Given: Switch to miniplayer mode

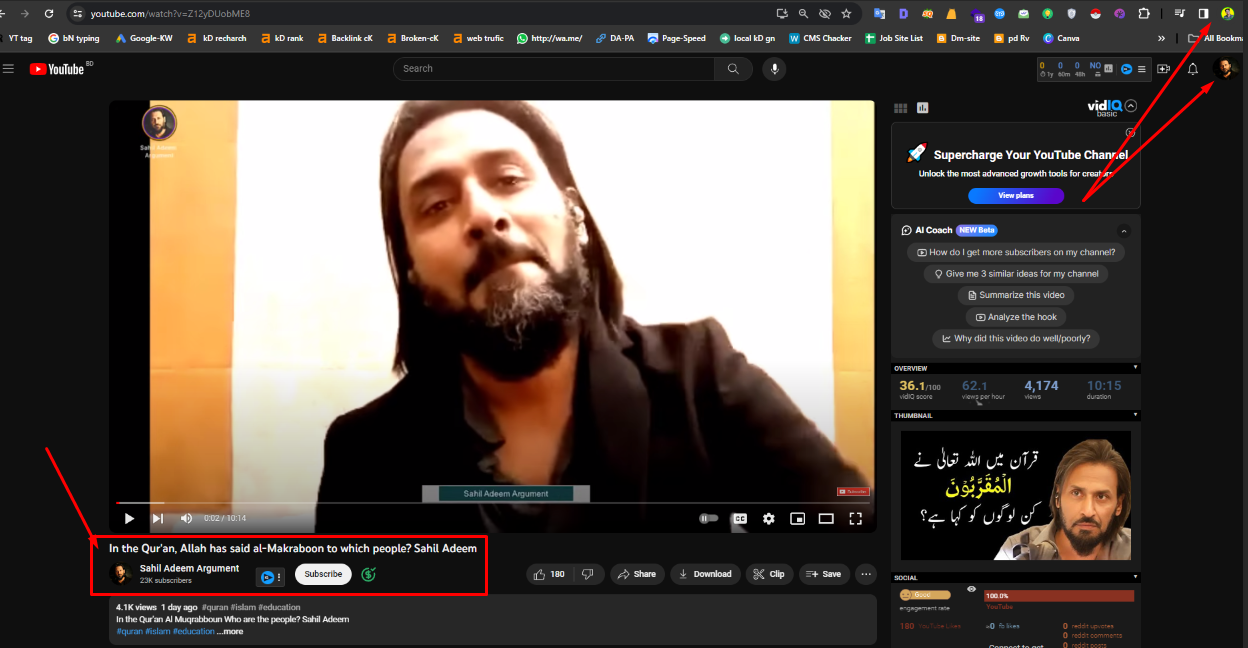Looking at the screenshot, I should pos(797,518).
